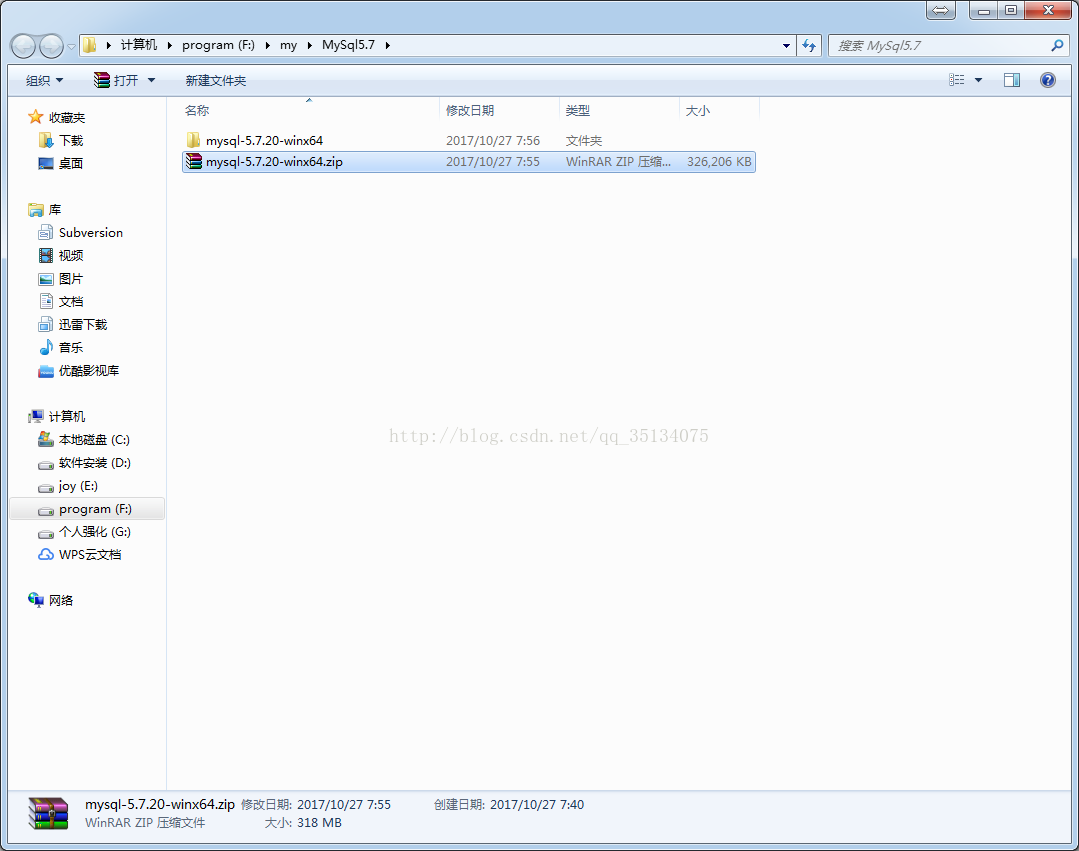Screen dimensions: 1079x851
Task: Select the MySql5.7 breadcrumb in address bar
Action: pos(348,45)
